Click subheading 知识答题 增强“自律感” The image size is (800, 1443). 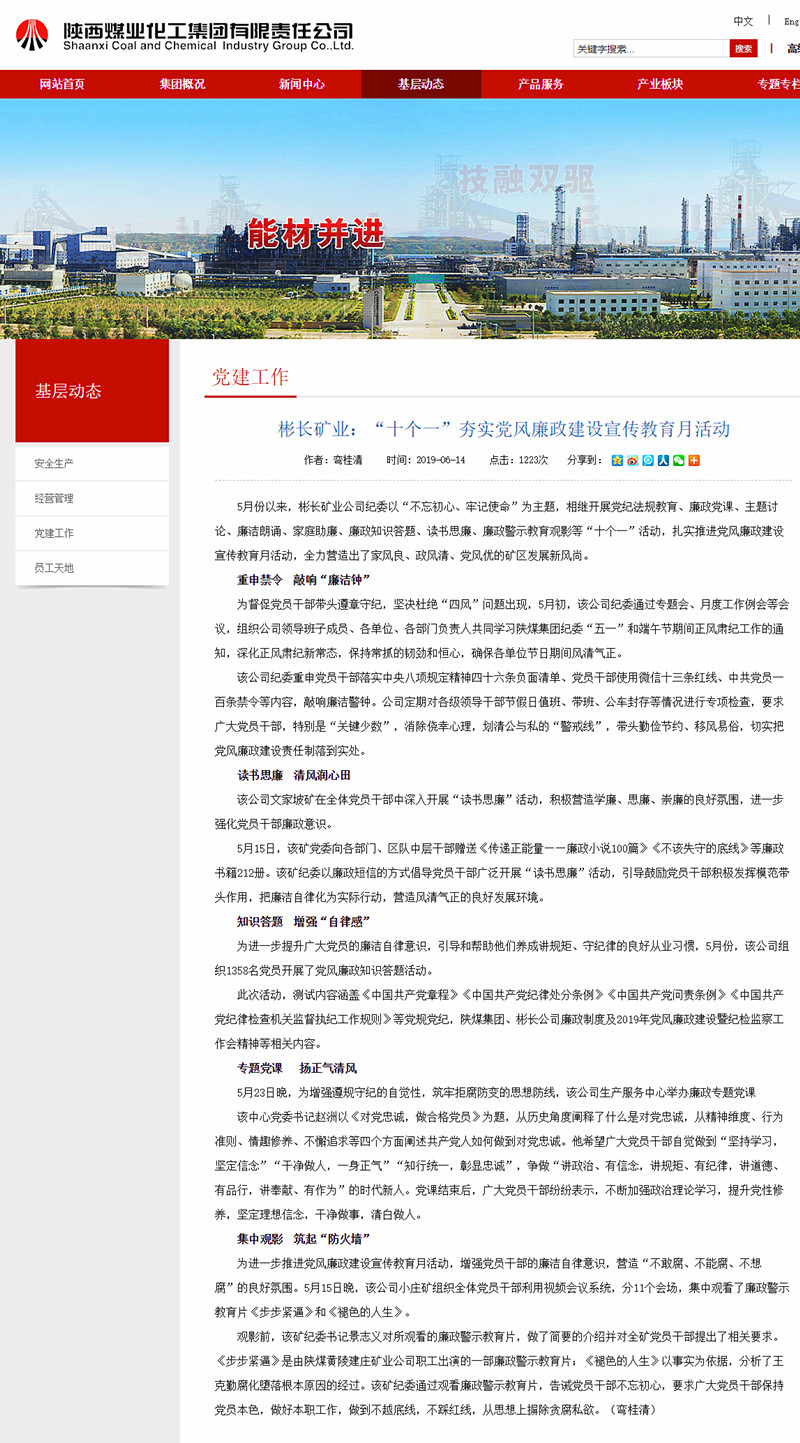(x=304, y=921)
